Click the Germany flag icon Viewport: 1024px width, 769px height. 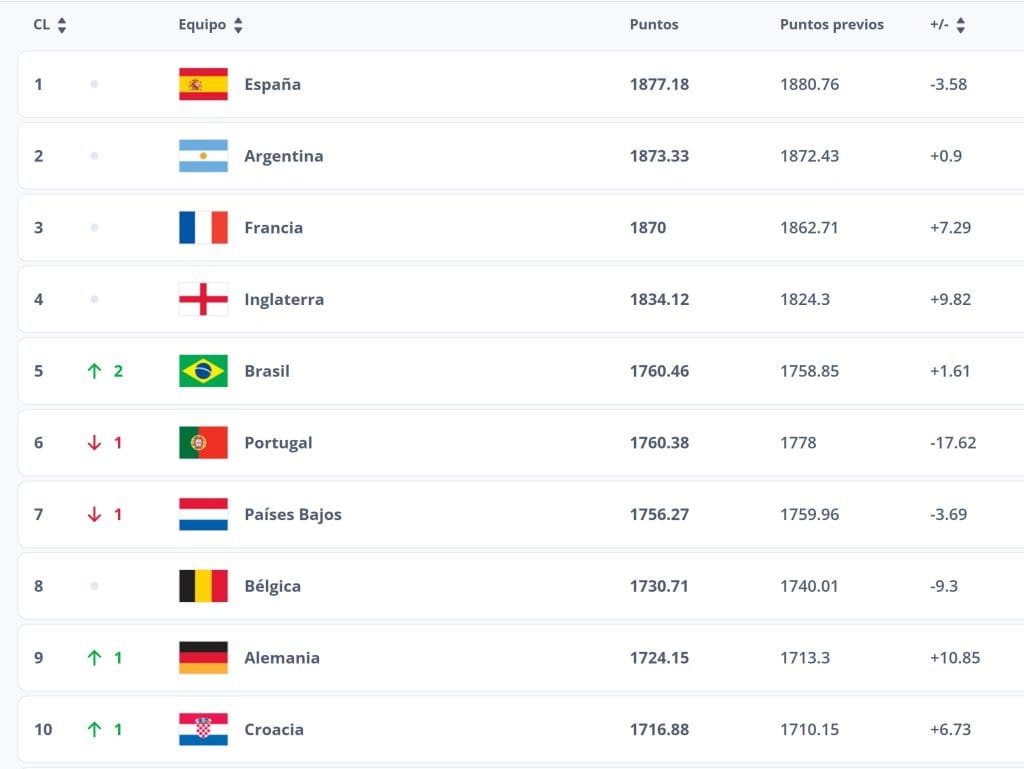(x=203, y=658)
